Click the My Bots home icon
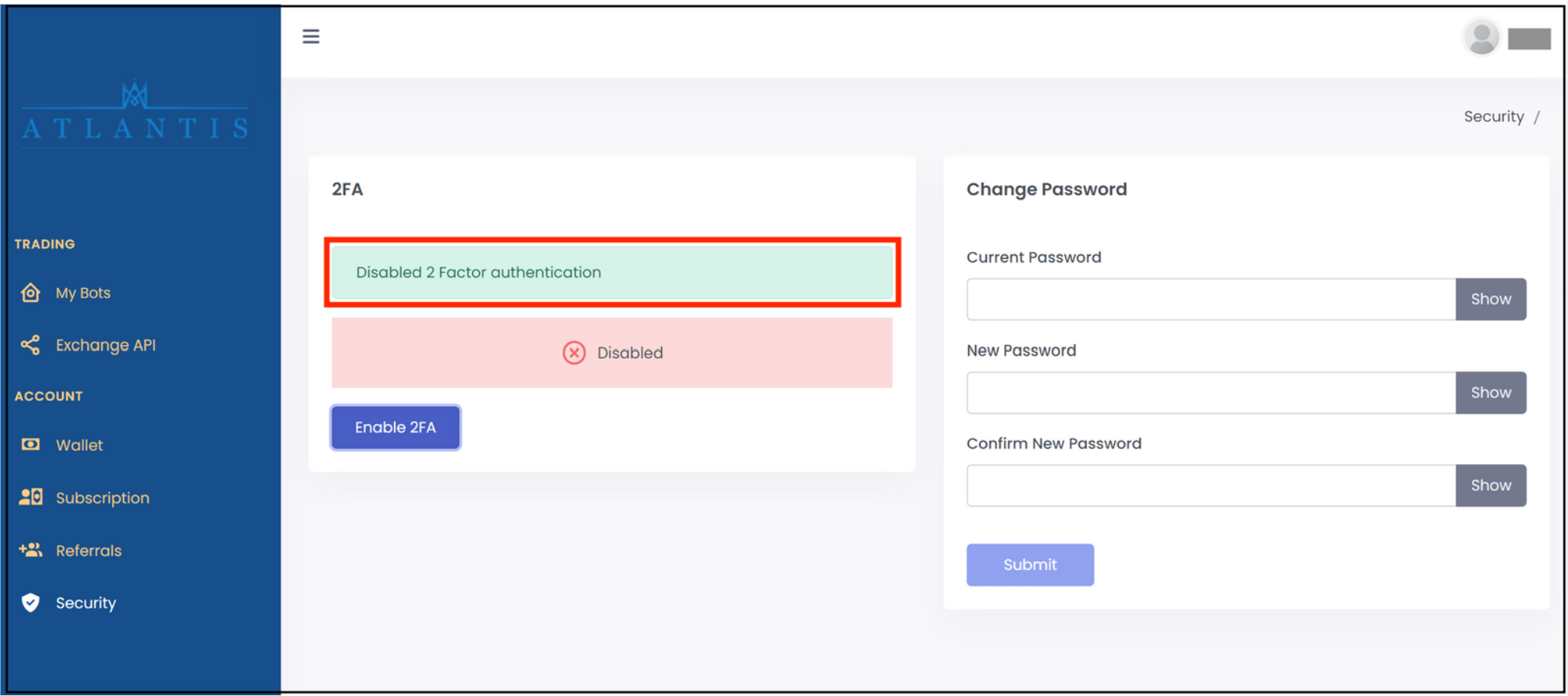The width and height of the screenshot is (1568, 696). [31, 293]
